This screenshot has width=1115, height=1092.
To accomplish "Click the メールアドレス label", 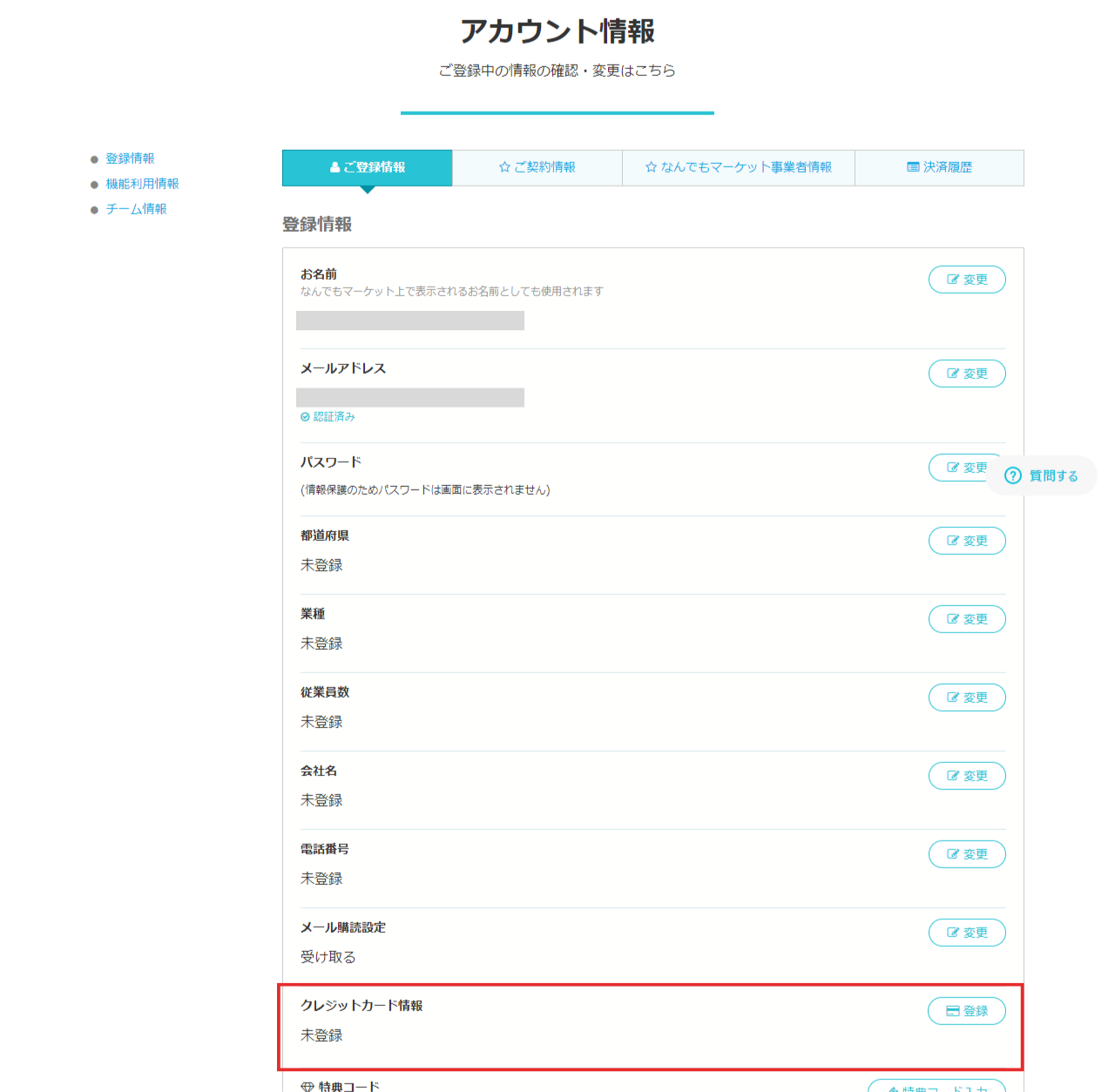I will tap(343, 368).
